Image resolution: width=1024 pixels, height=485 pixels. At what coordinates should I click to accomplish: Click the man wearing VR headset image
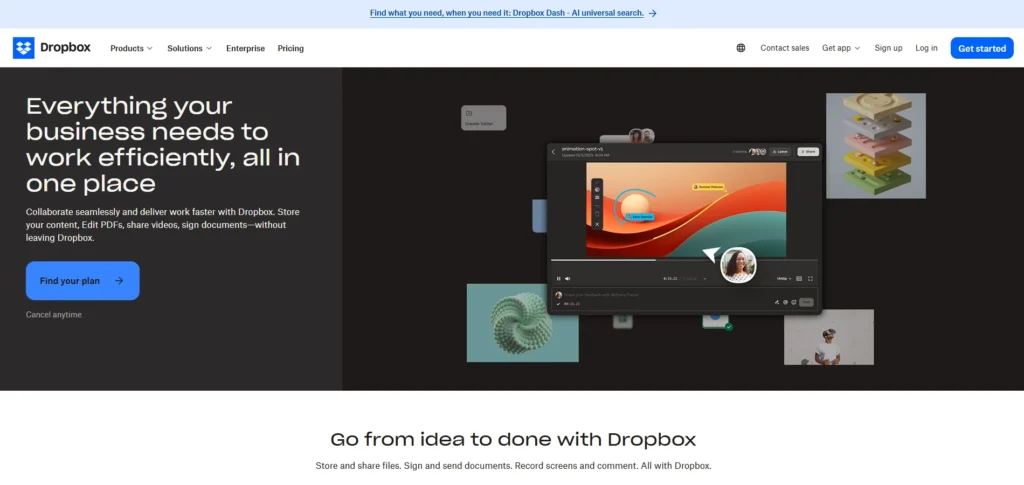(x=829, y=337)
